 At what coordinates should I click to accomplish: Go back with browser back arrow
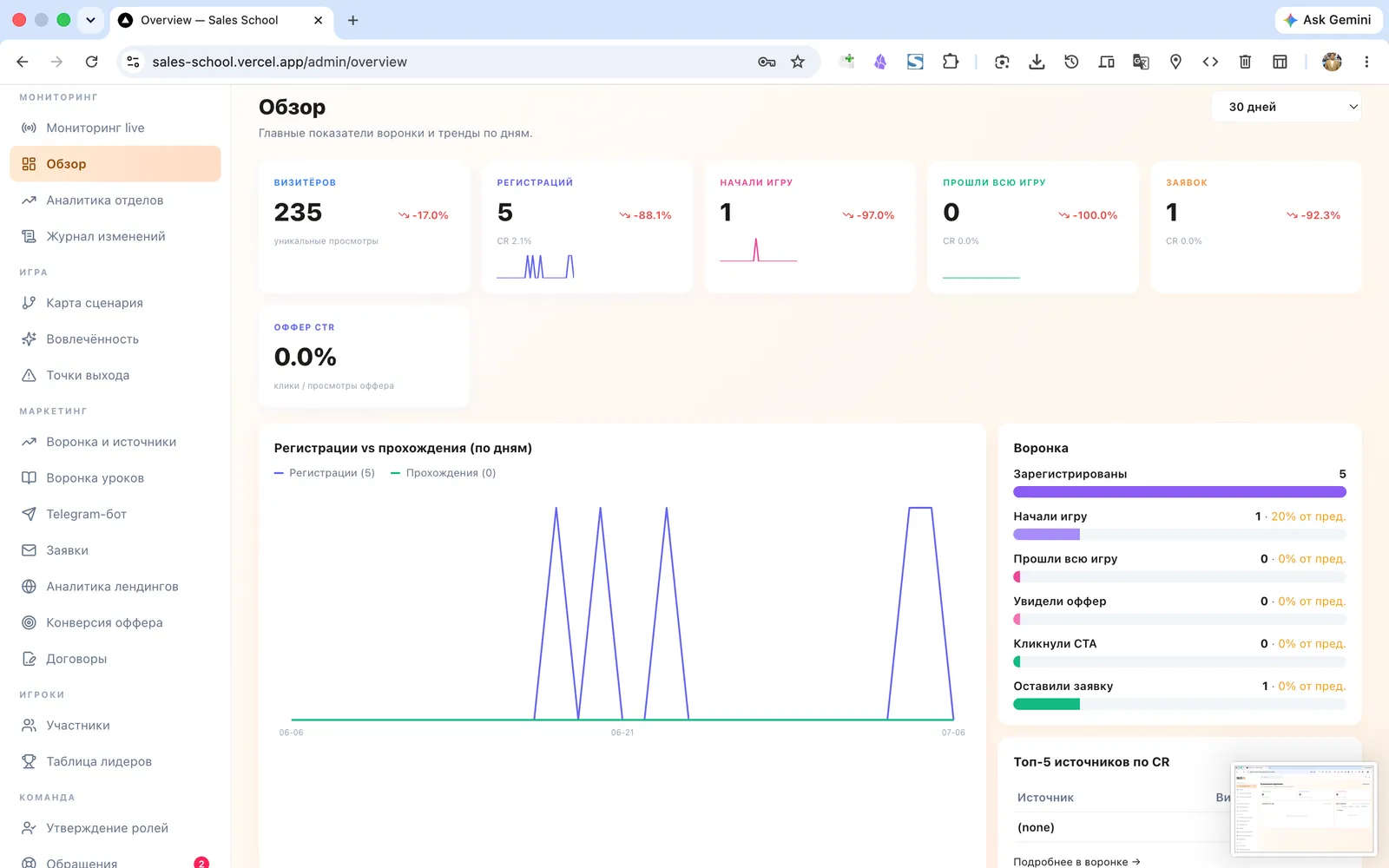[23, 62]
